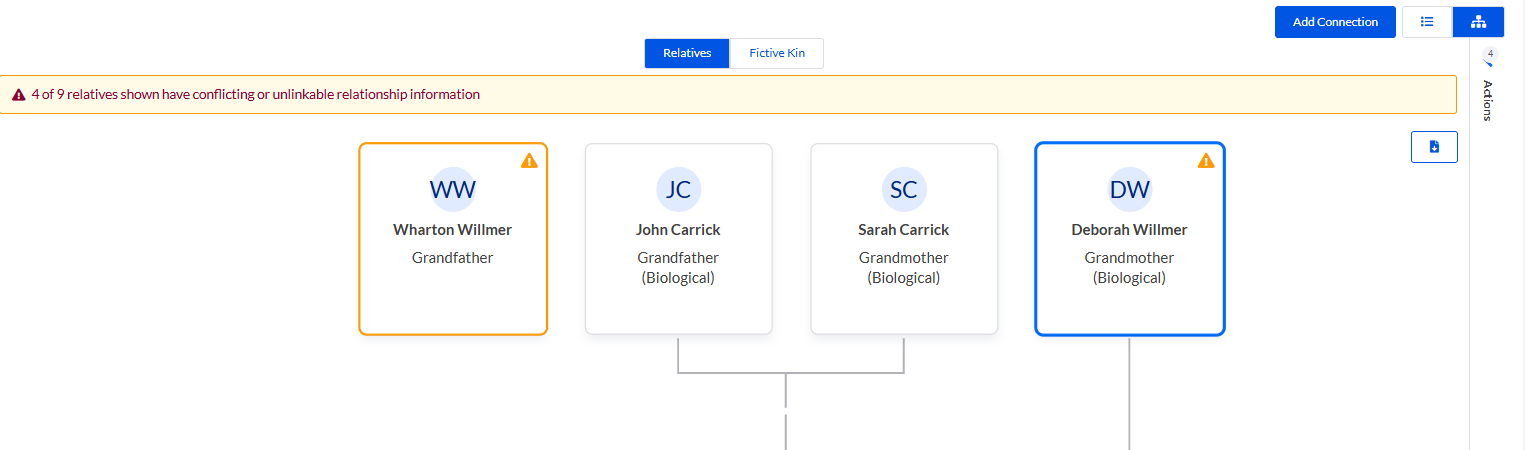Select Sarah Carrick name text
The height and width of the screenshot is (450, 1525).
(904, 230)
